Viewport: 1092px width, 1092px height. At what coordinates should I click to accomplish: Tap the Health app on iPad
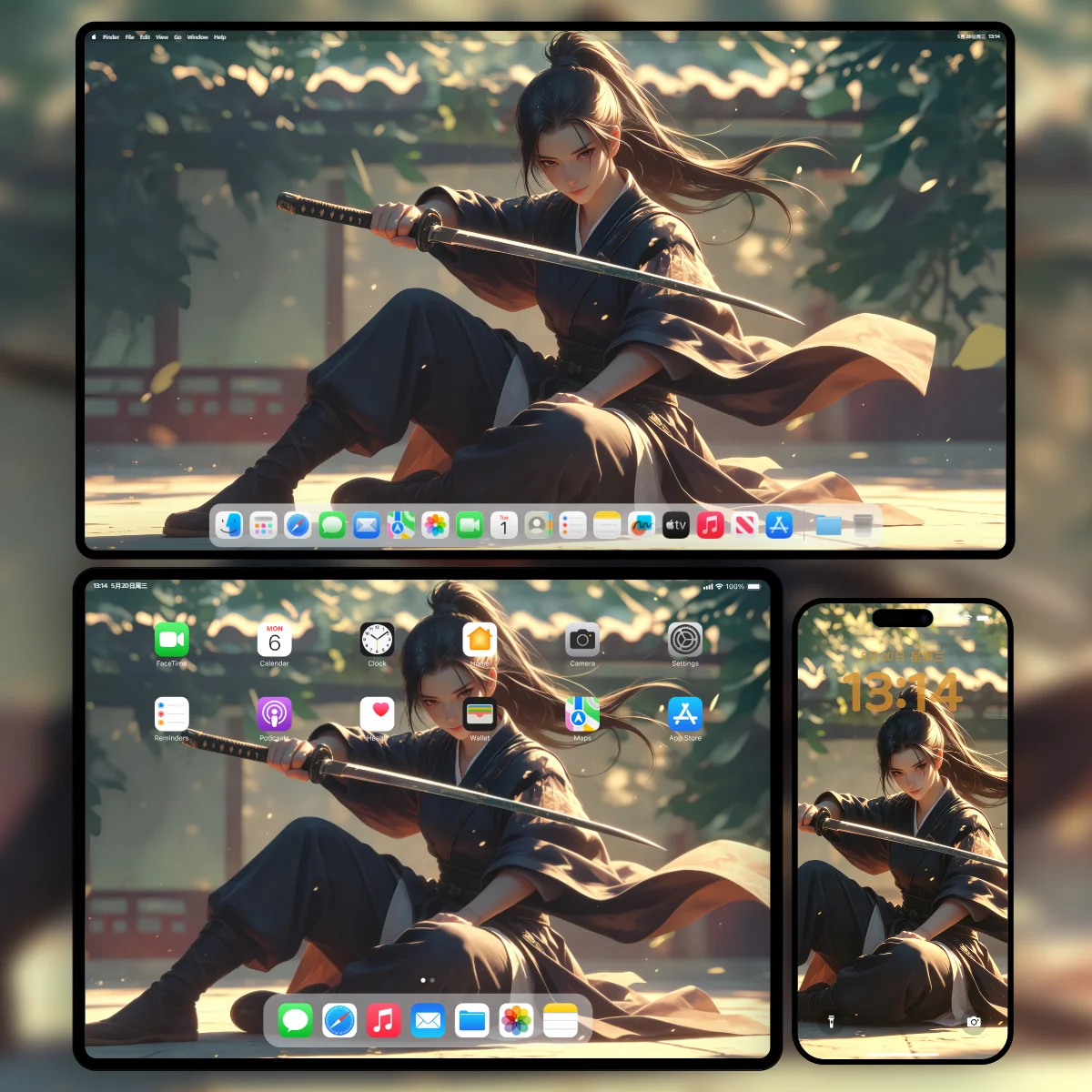377,714
